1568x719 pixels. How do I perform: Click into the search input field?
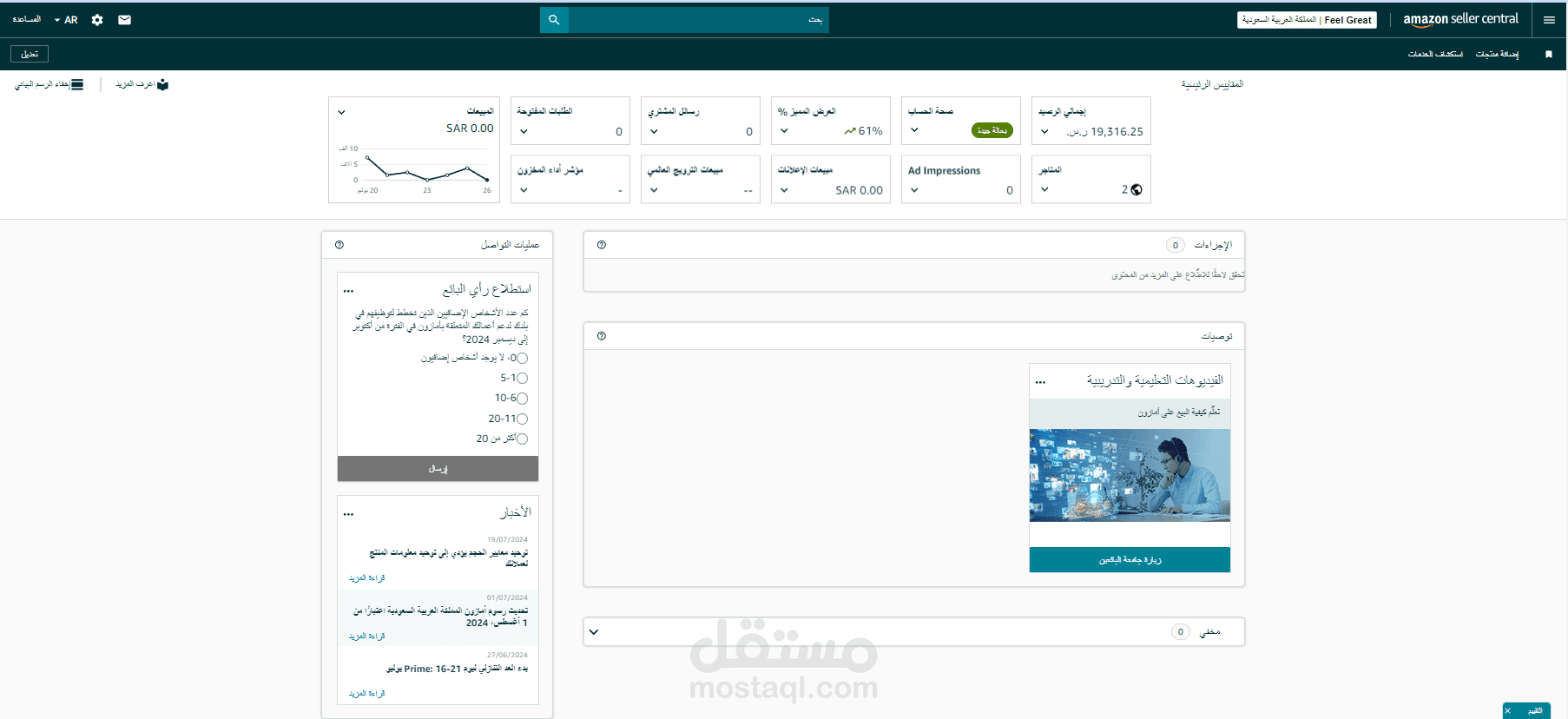tap(699, 20)
